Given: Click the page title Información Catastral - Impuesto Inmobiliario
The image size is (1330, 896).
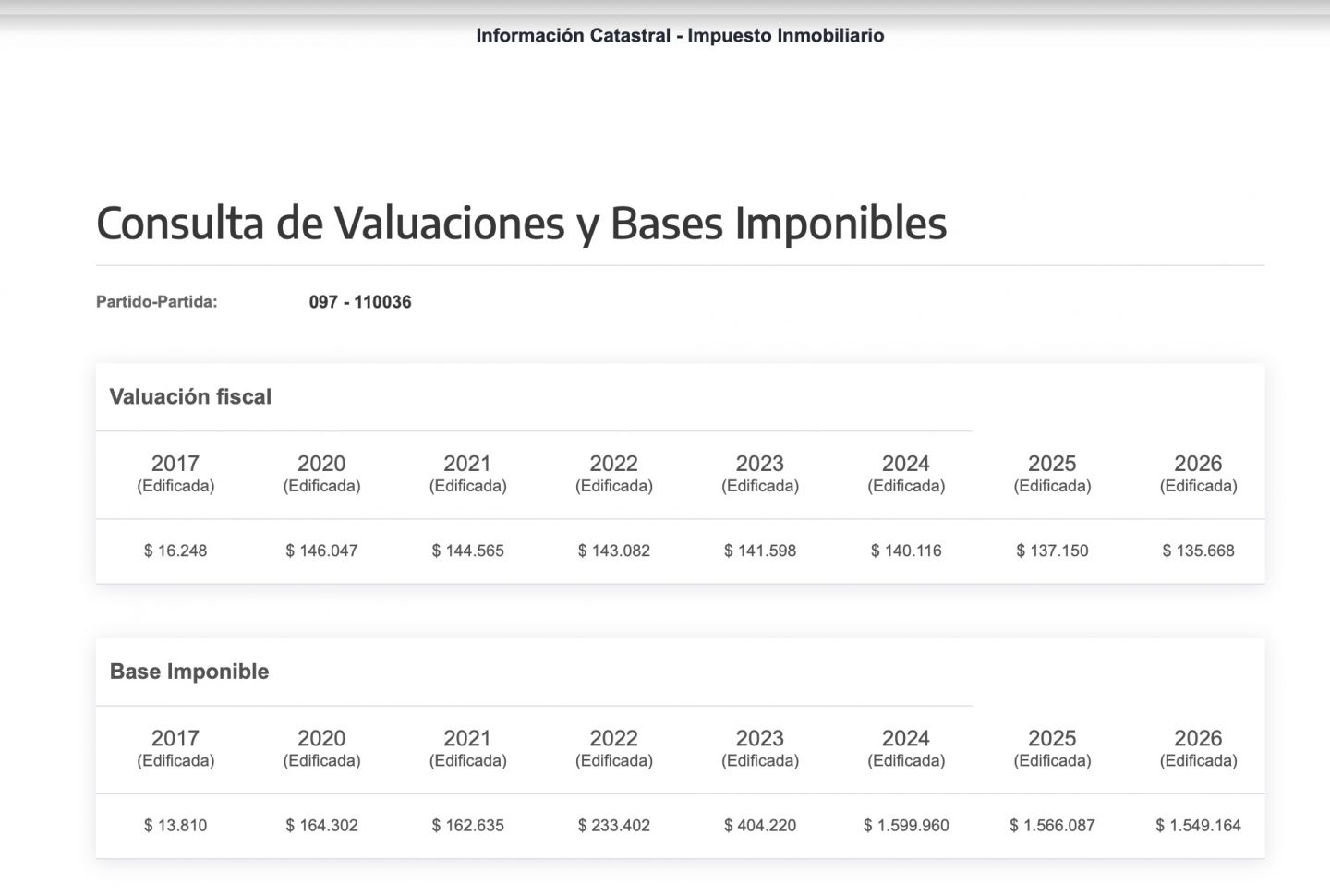Looking at the screenshot, I should pyautogui.click(x=680, y=36).
